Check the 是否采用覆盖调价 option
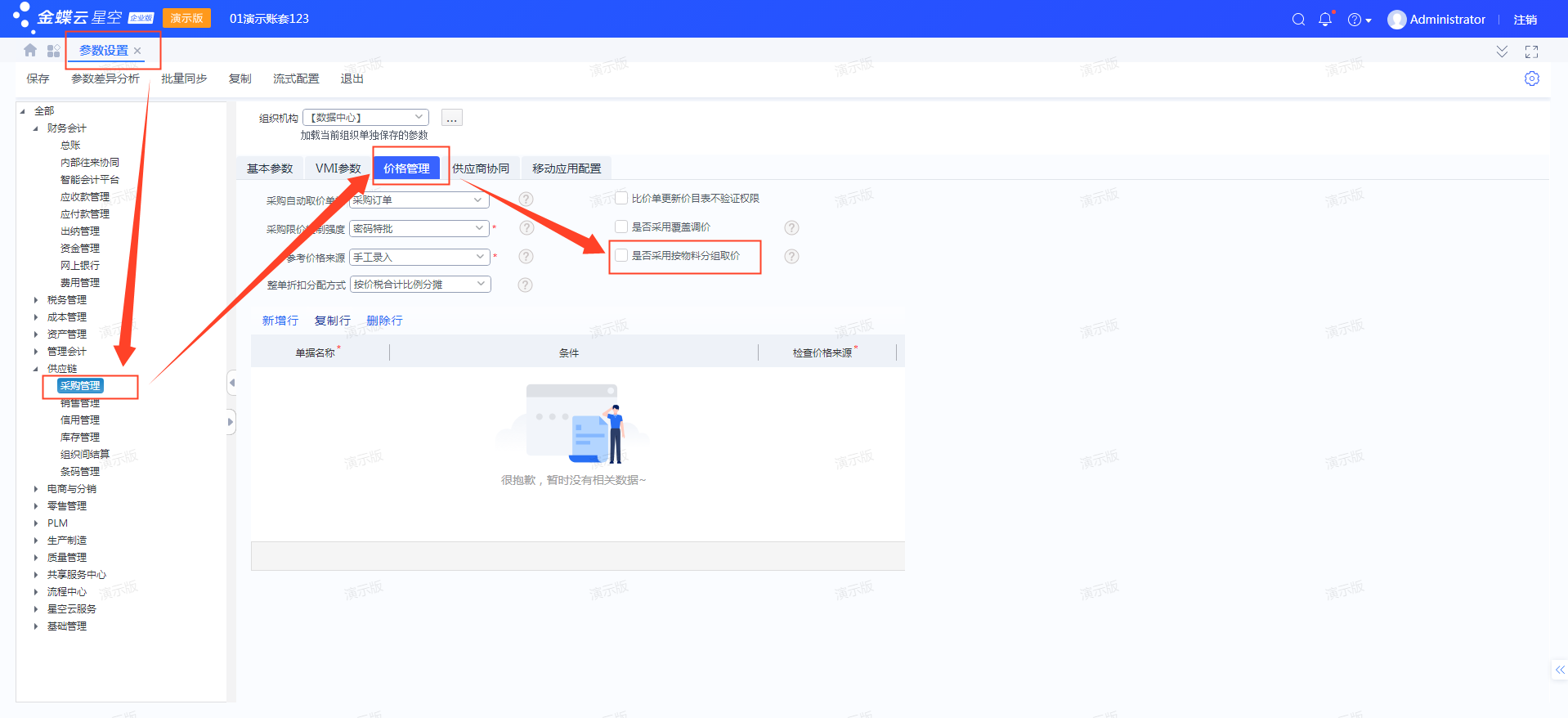This screenshot has width=1568, height=718. point(621,227)
